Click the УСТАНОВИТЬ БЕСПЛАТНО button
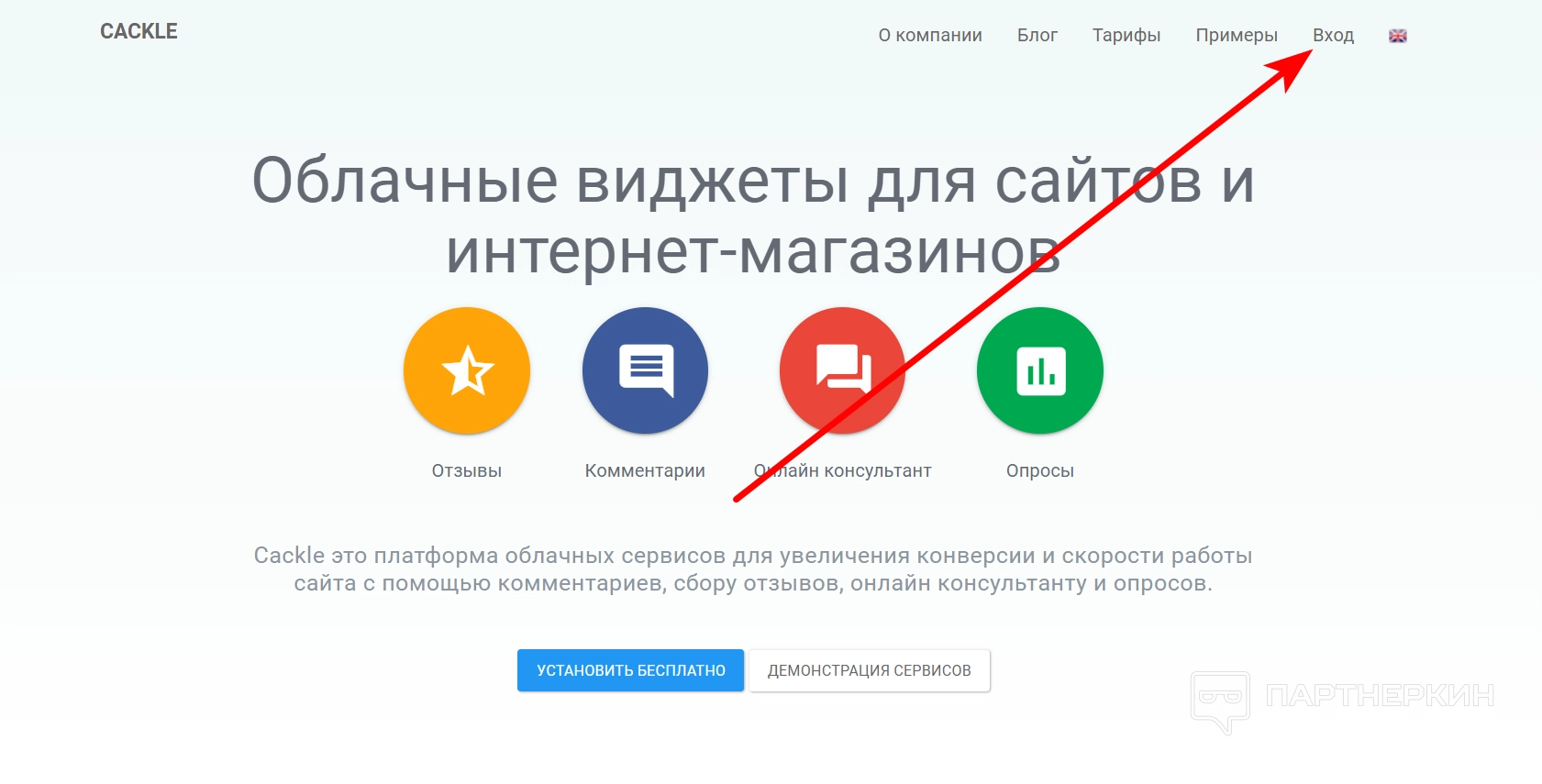1542x784 pixels. (630, 670)
